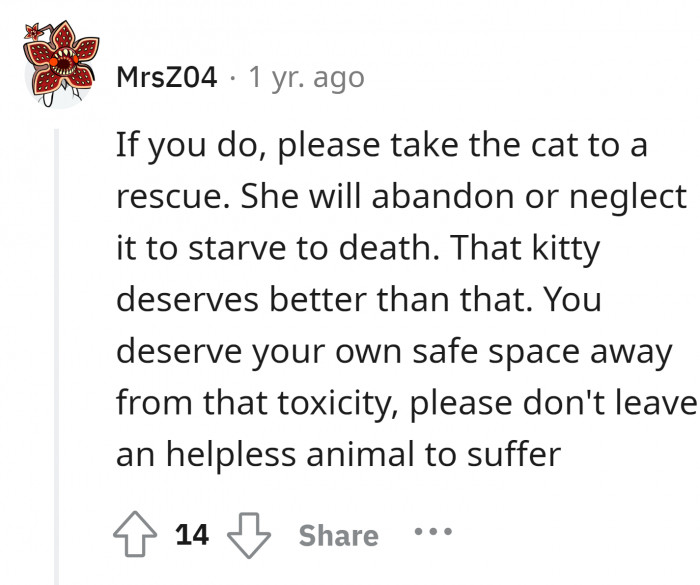Open the three-dot more options menu
The image size is (700, 585).
click(433, 532)
